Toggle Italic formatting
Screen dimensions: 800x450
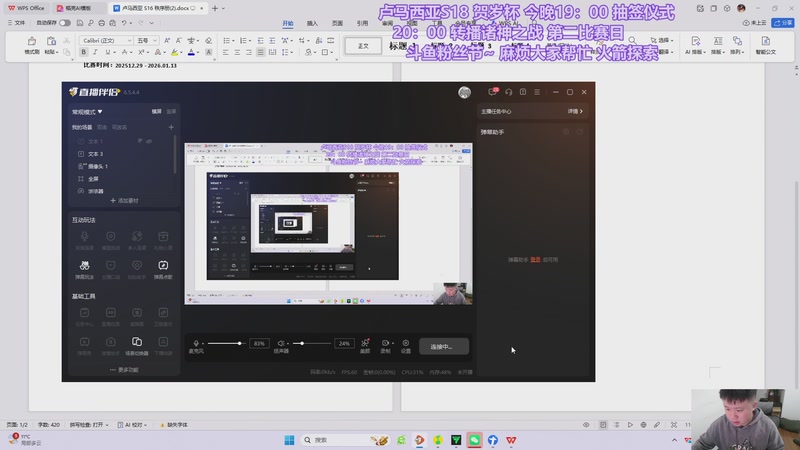(x=95, y=52)
